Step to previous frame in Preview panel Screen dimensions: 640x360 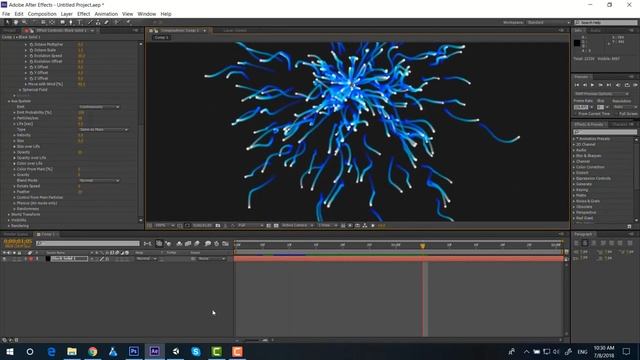(x=584, y=85)
